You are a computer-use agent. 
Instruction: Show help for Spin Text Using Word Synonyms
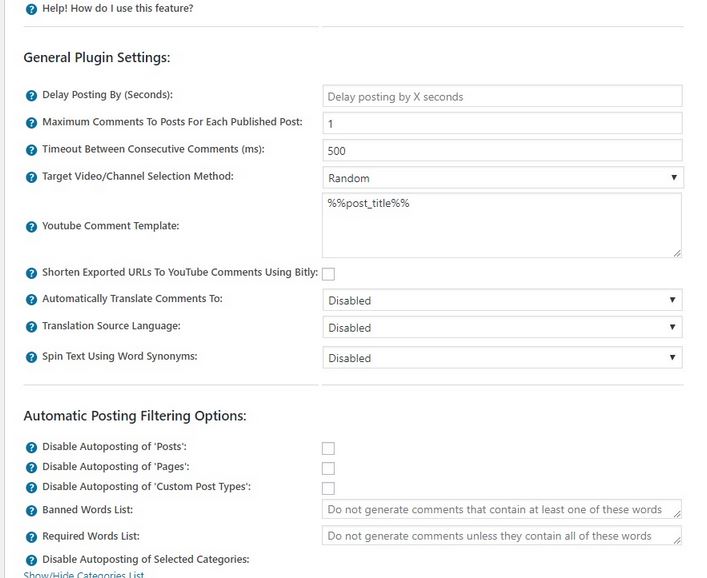point(31,357)
